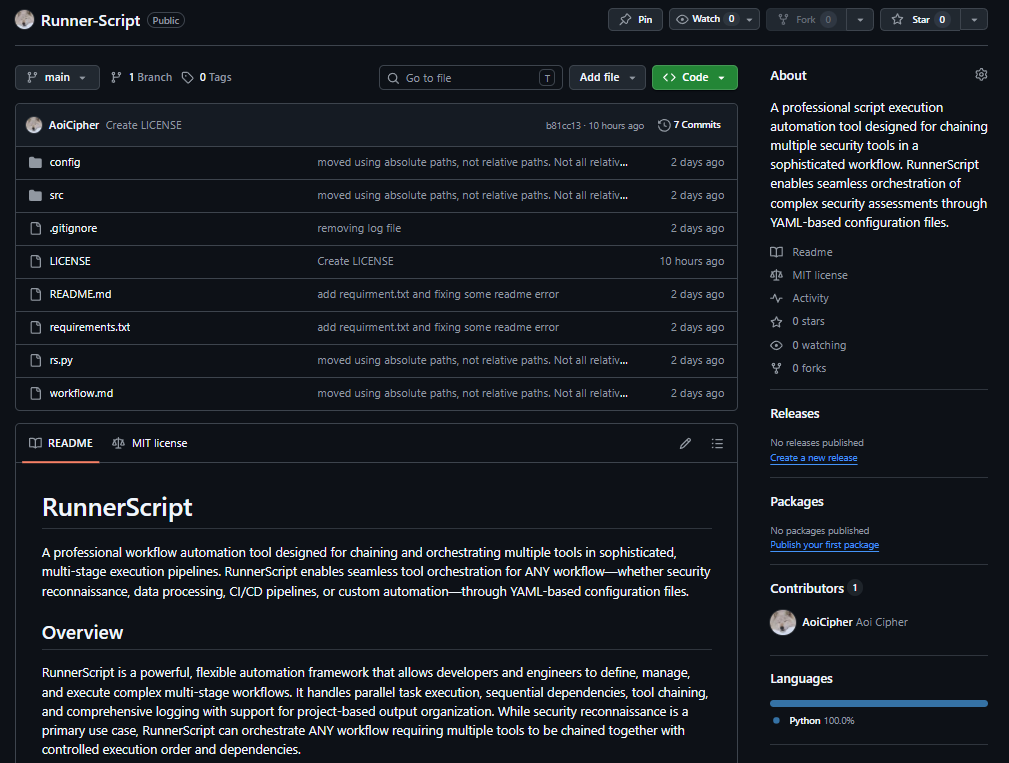Click the star icon beside 0 stars
The image size is (1009, 763).
click(777, 322)
